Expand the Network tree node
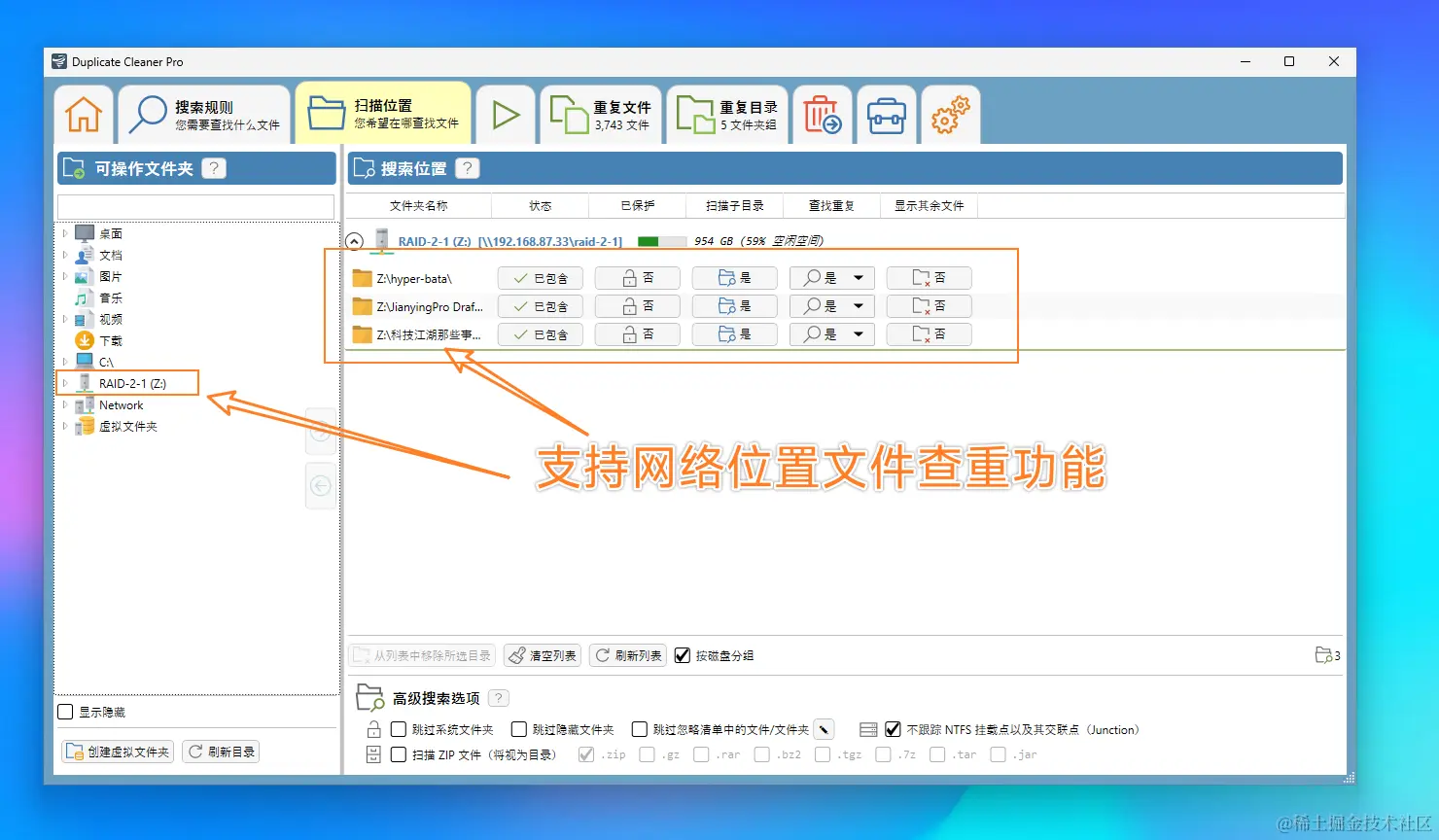Screen dimensions: 1439x840 65,404
